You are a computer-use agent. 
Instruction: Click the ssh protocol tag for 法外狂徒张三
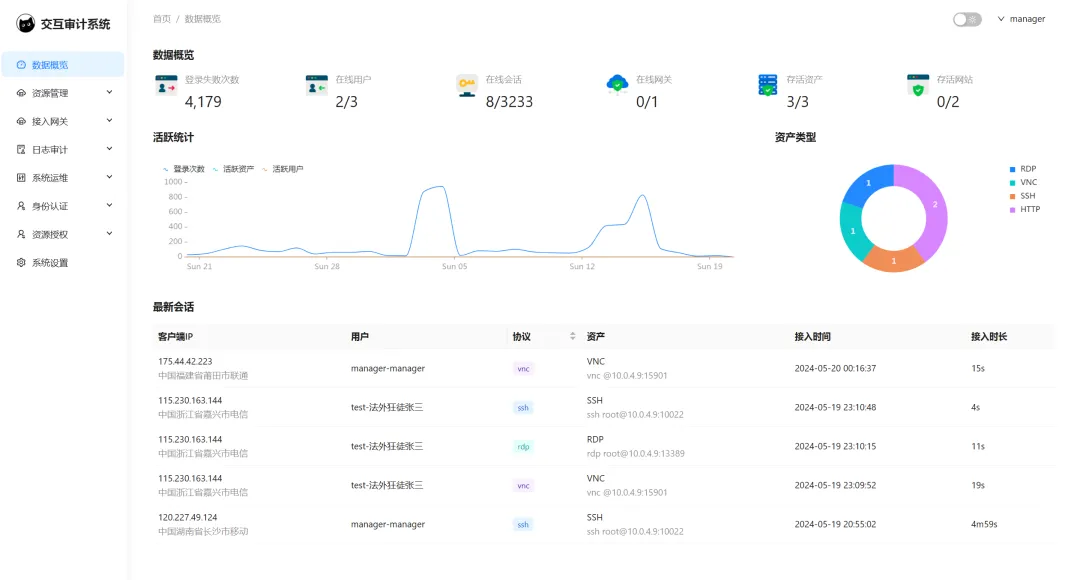point(522,407)
